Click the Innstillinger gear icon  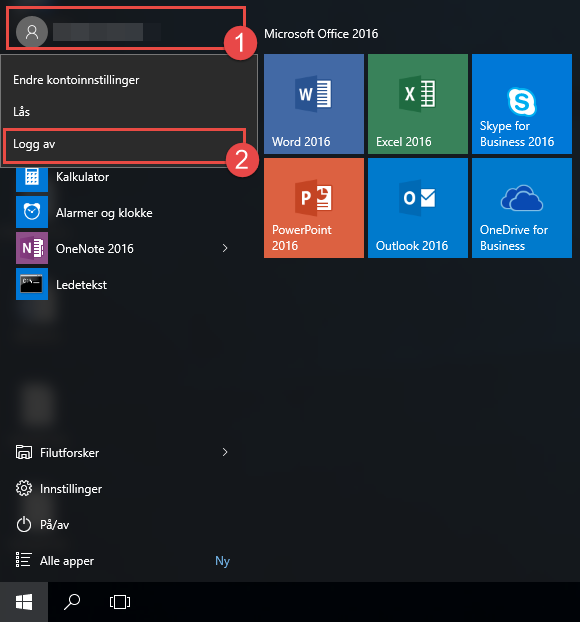pyautogui.click(x=24, y=488)
